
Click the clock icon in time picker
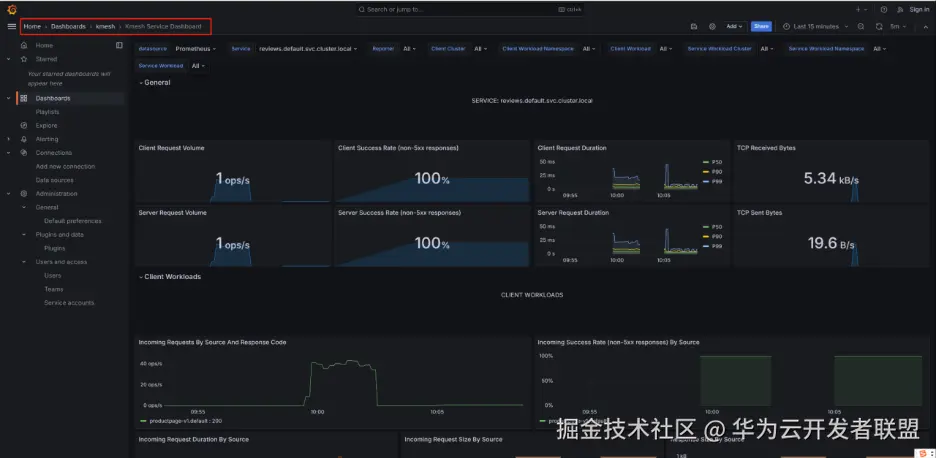[786, 26]
